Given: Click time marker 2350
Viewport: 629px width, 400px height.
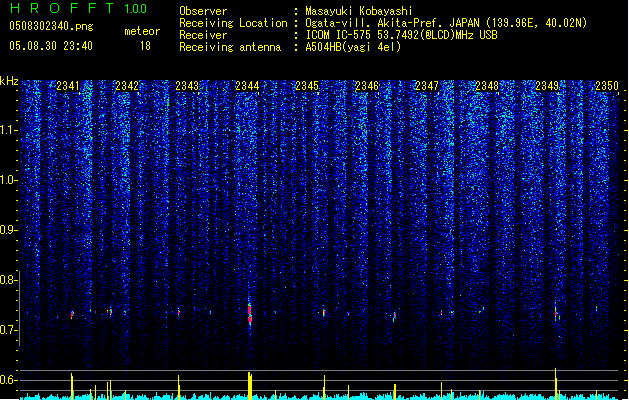Looking at the screenshot, I should 607,86.
